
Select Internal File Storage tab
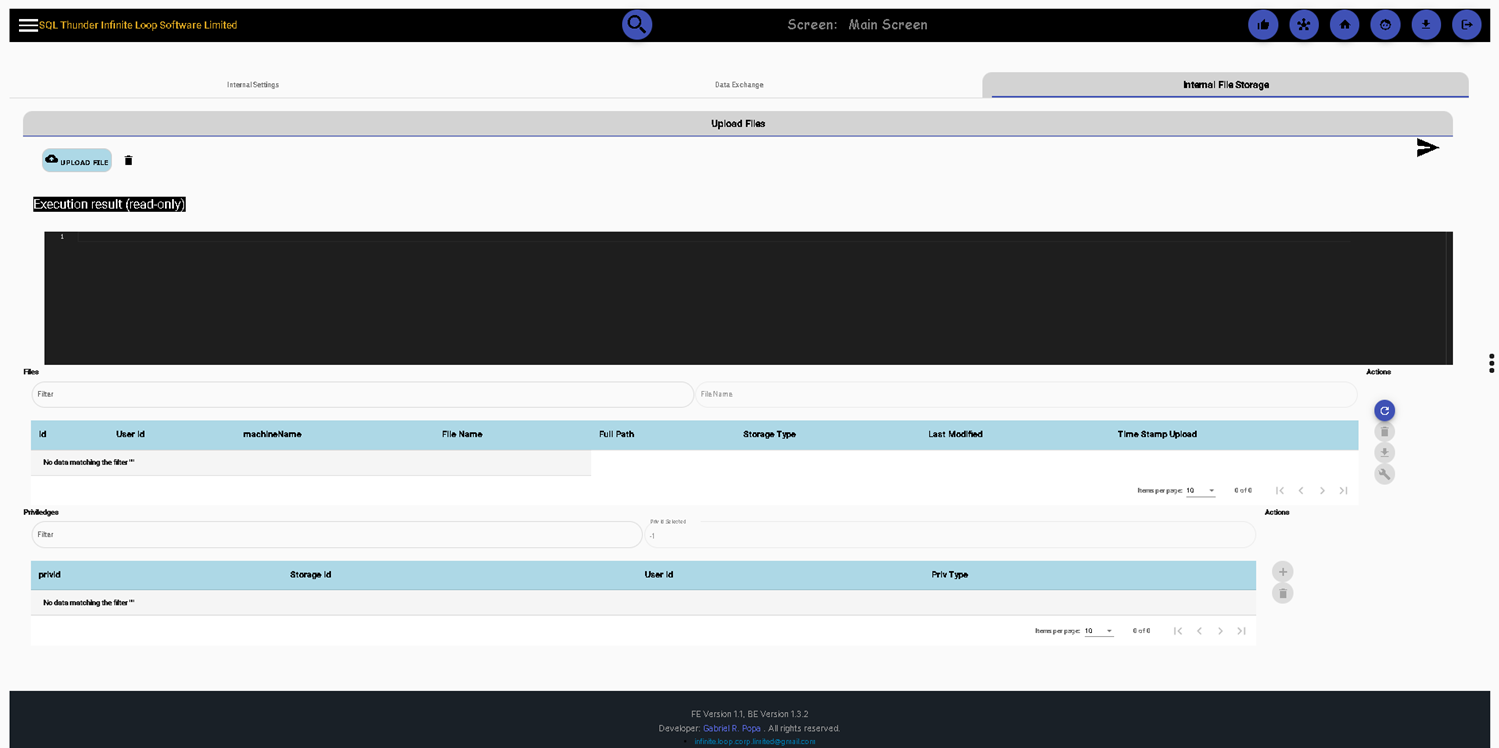point(1225,85)
